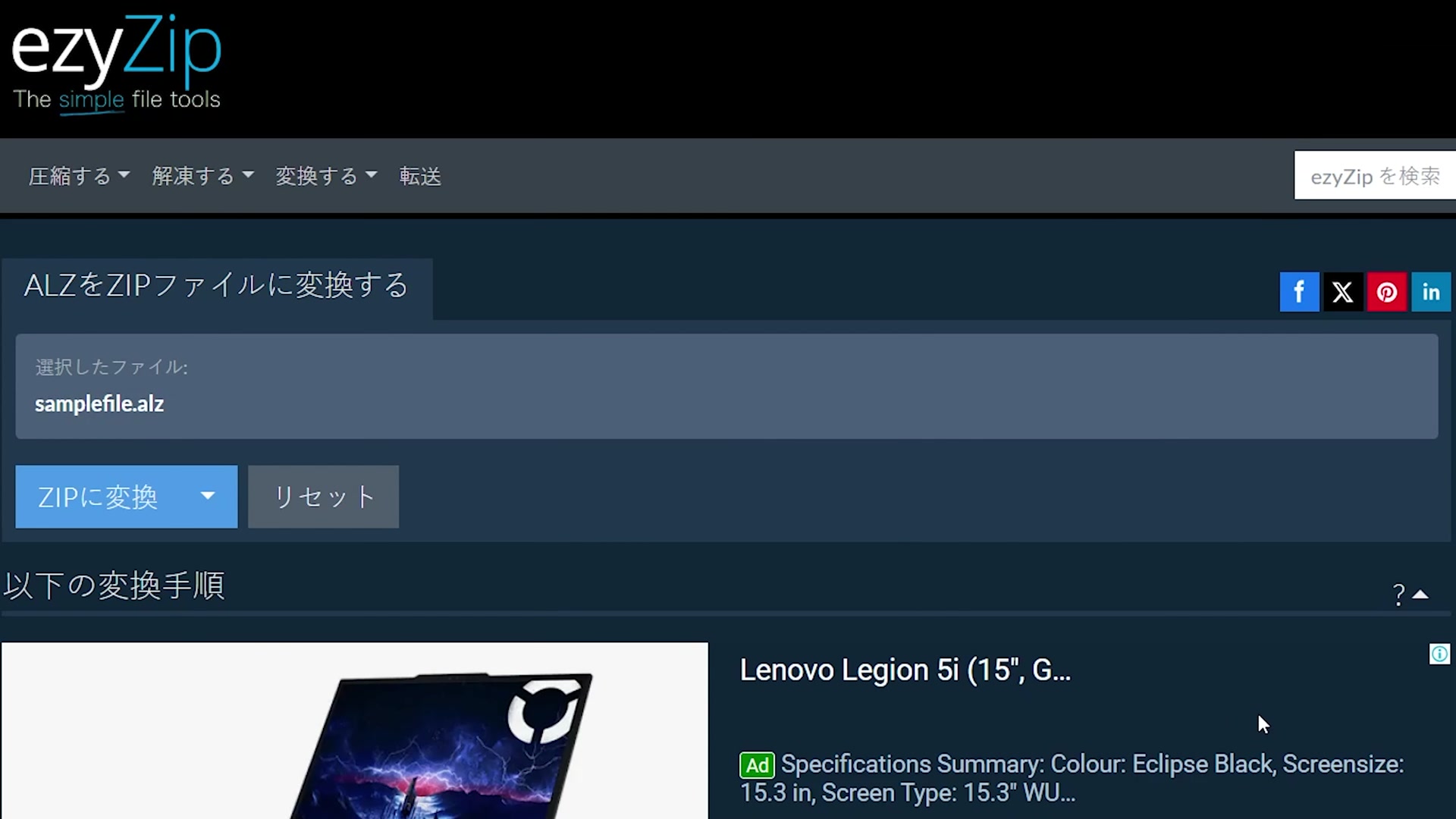The height and width of the screenshot is (819, 1456).
Task: Click the ZIPに変換 button
Action: point(98,497)
